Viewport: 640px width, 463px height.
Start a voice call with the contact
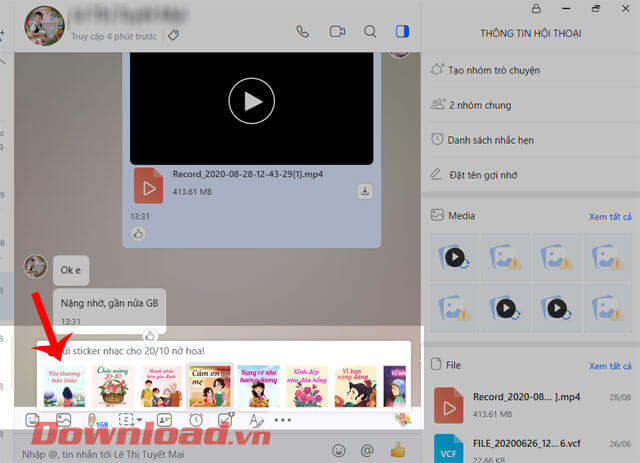pos(302,31)
